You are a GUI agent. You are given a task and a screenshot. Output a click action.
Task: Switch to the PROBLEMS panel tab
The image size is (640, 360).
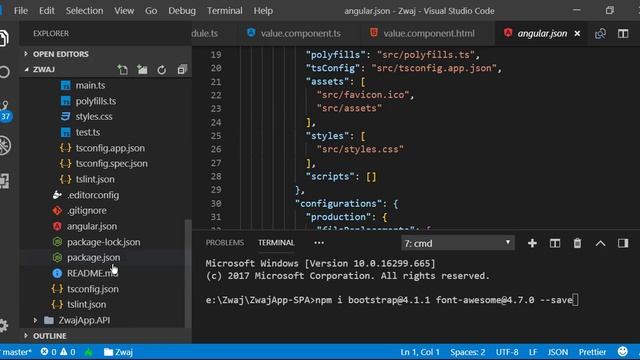[x=224, y=243]
